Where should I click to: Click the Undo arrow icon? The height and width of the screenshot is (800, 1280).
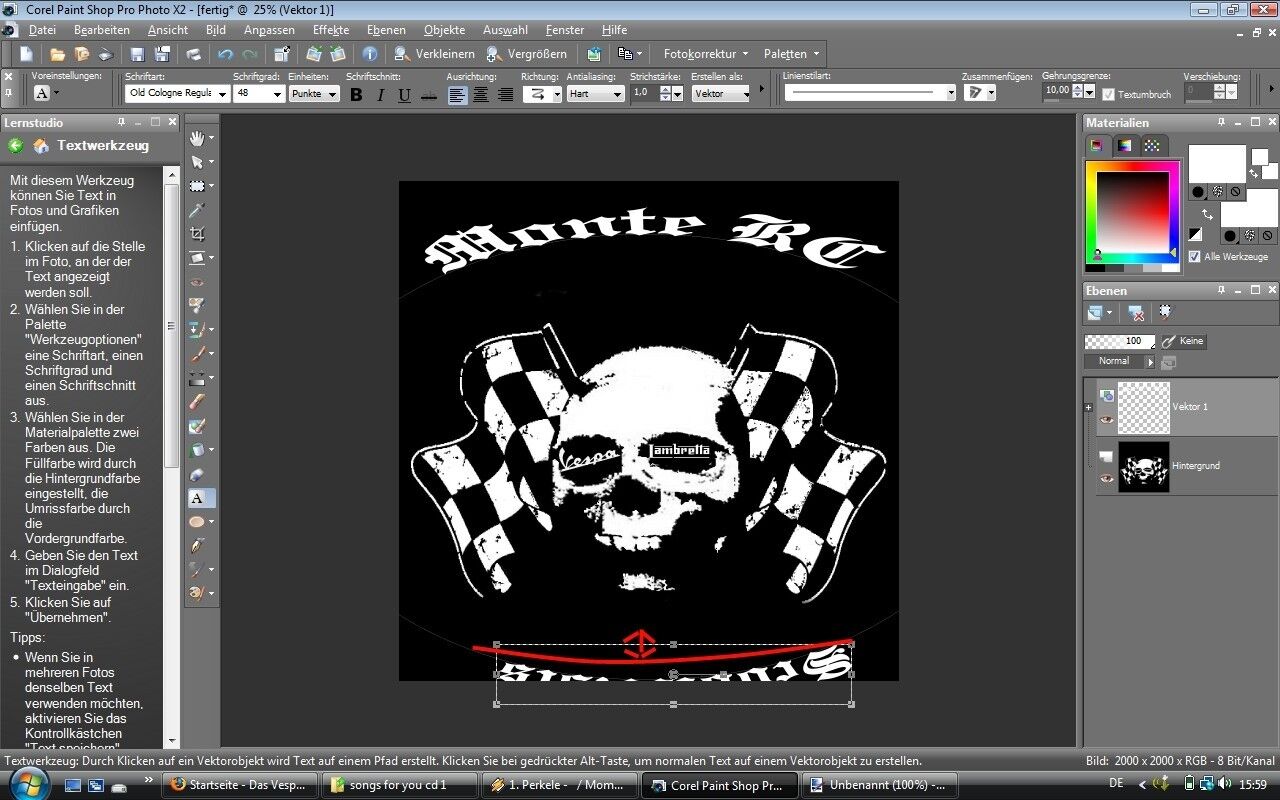pyautogui.click(x=225, y=54)
